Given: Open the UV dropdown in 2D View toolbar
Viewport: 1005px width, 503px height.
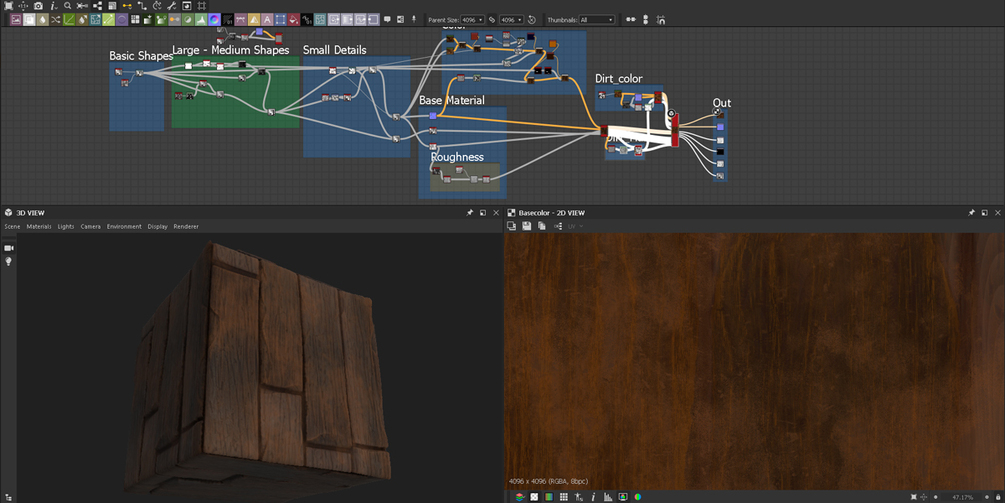Looking at the screenshot, I should point(575,226).
